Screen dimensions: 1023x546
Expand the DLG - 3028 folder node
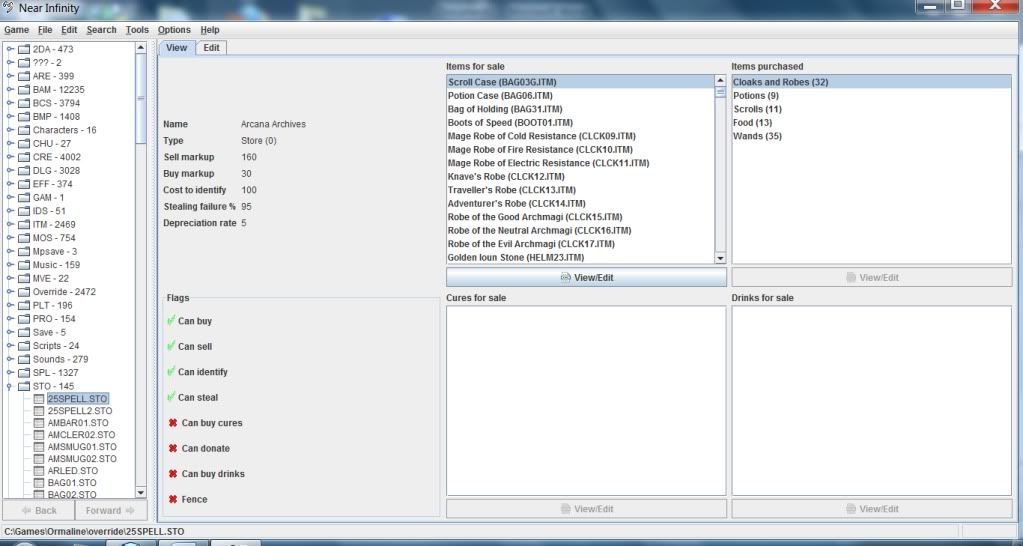click(9, 171)
